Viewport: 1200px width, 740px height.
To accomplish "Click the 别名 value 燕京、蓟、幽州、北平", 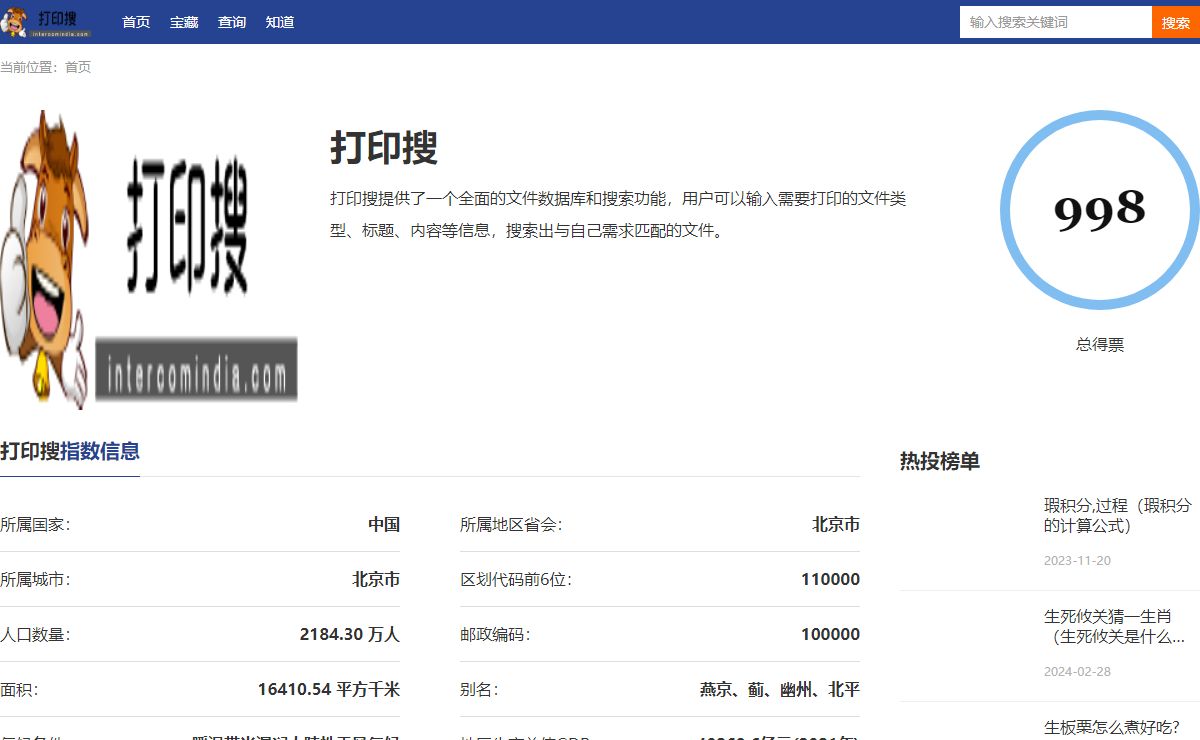I will (780, 690).
